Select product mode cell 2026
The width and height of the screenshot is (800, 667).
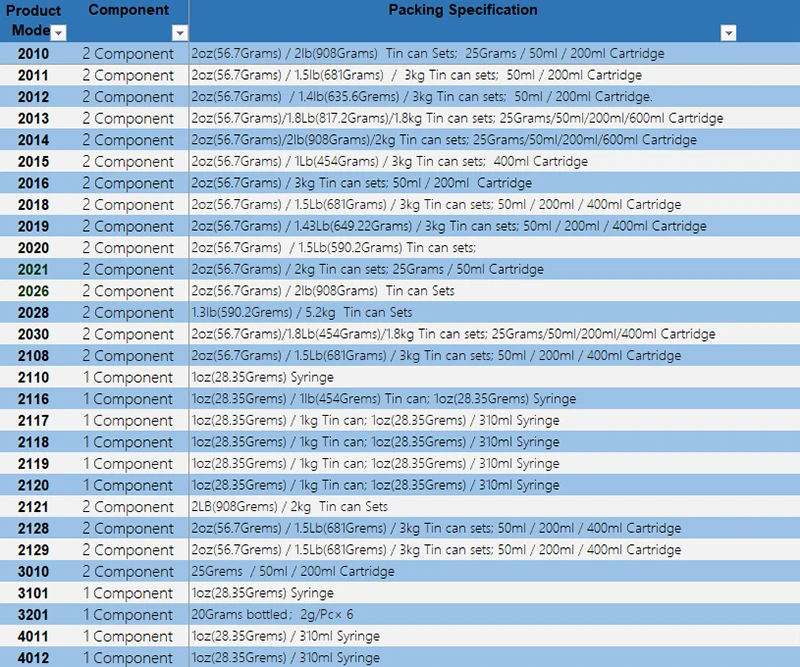tap(34, 291)
